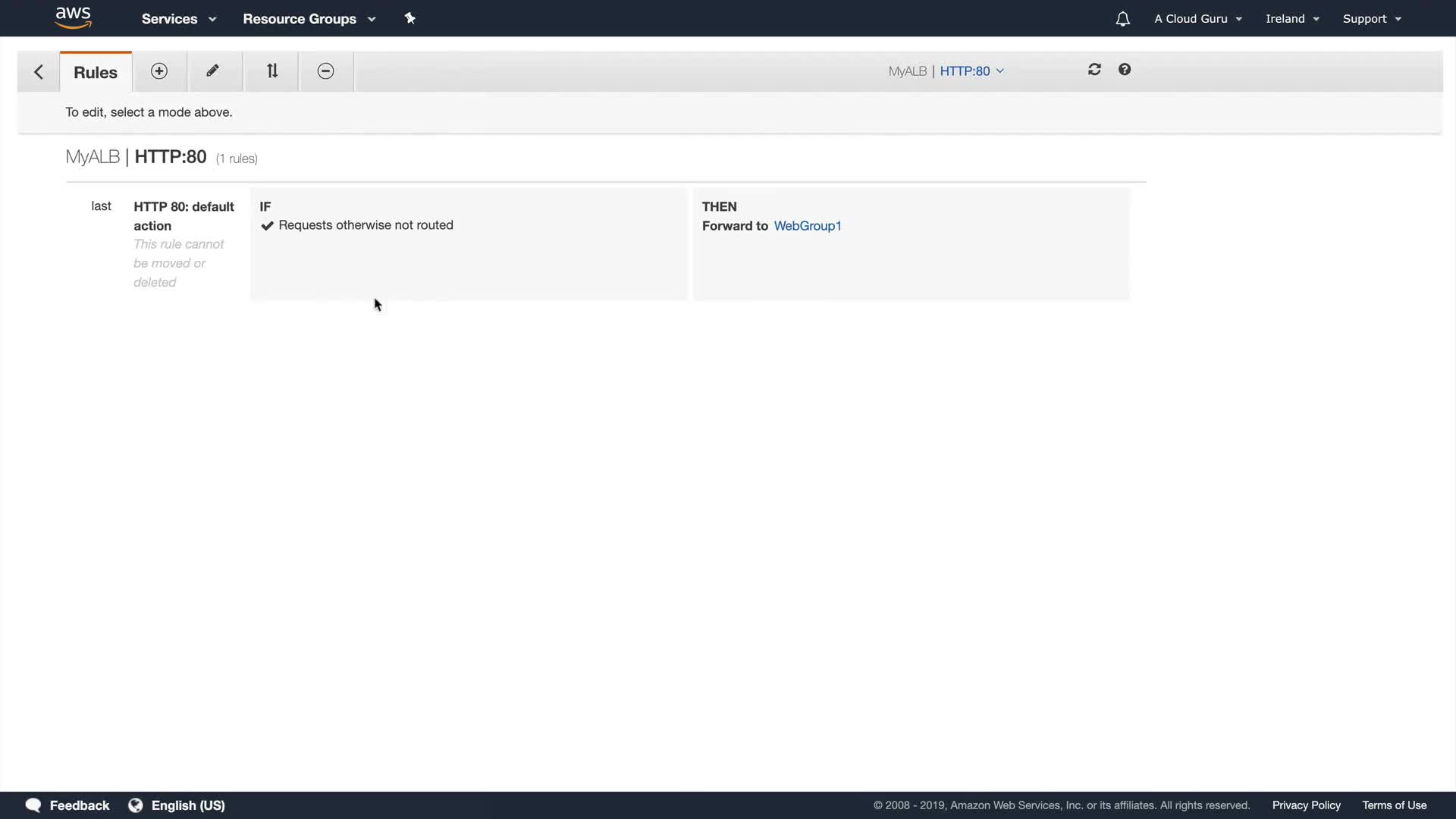The image size is (1456, 819).
Task: Go back using the left chevron
Action: [x=39, y=72]
